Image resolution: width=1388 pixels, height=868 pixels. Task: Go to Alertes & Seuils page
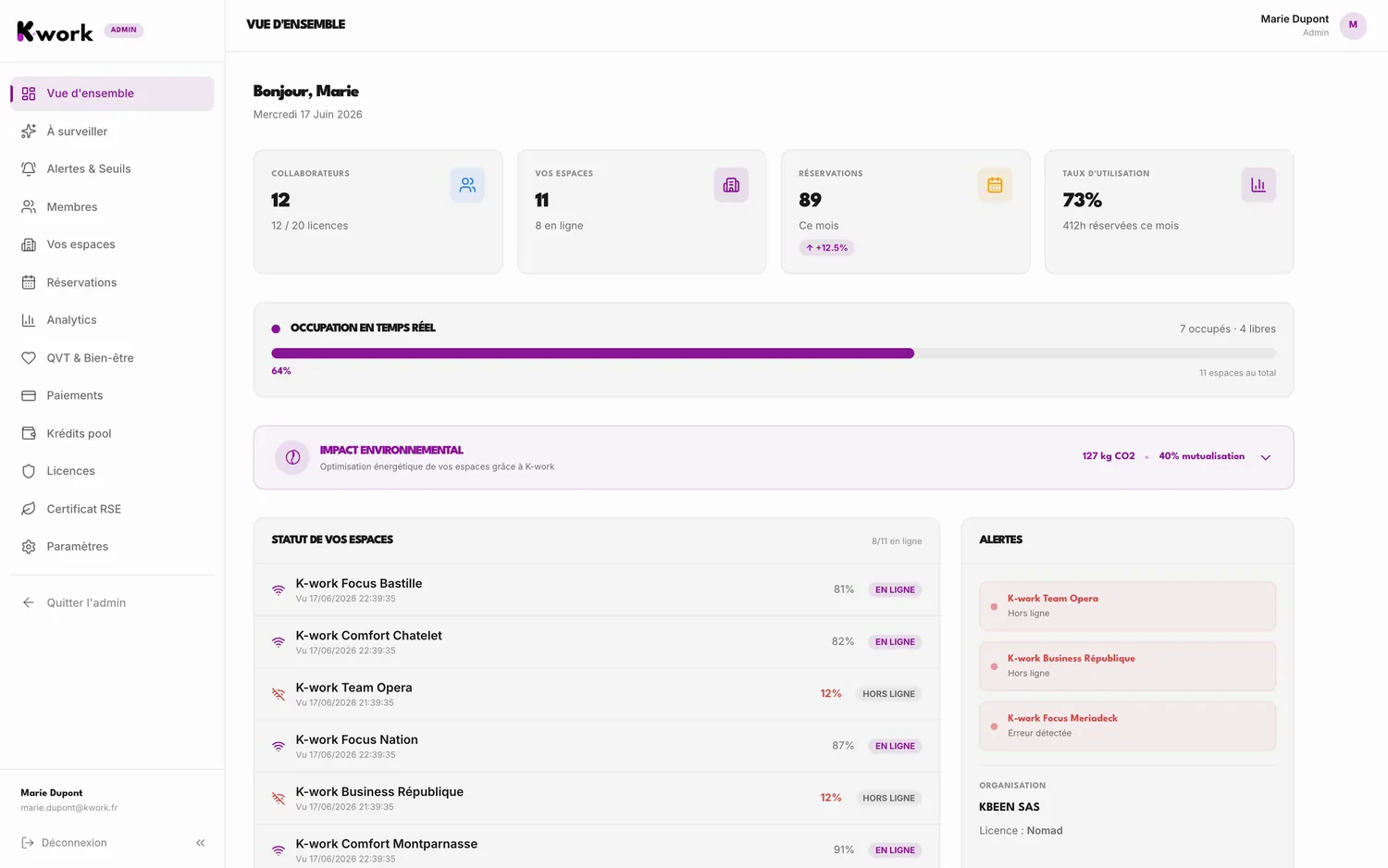(112, 168)
